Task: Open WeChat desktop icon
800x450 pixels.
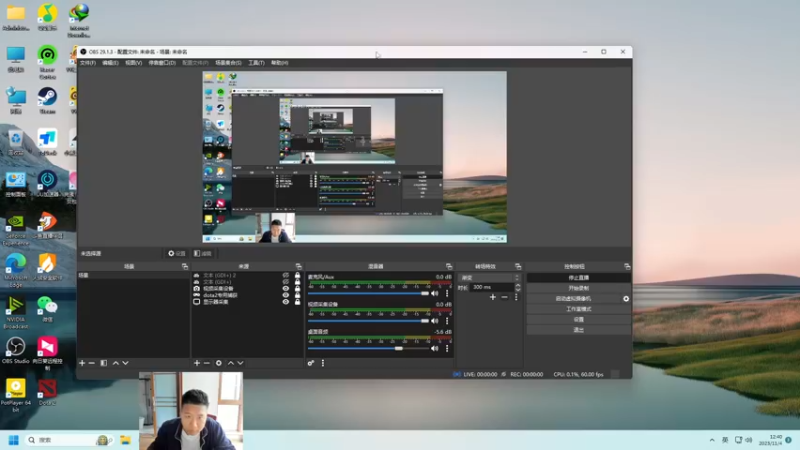Action: point(47,309)
